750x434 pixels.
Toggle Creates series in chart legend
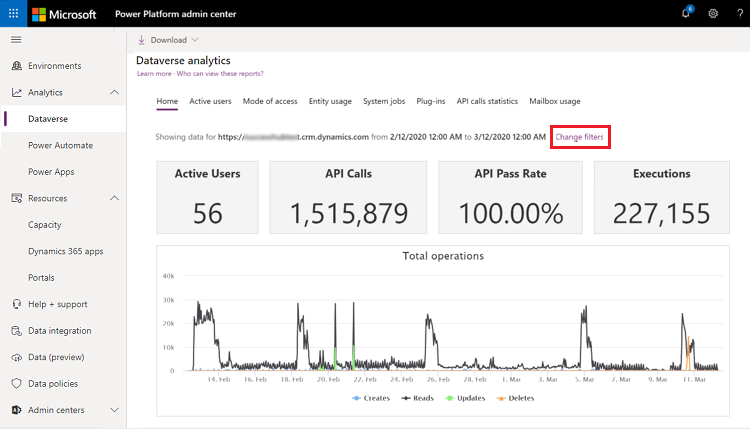click(x=371, y=398)
